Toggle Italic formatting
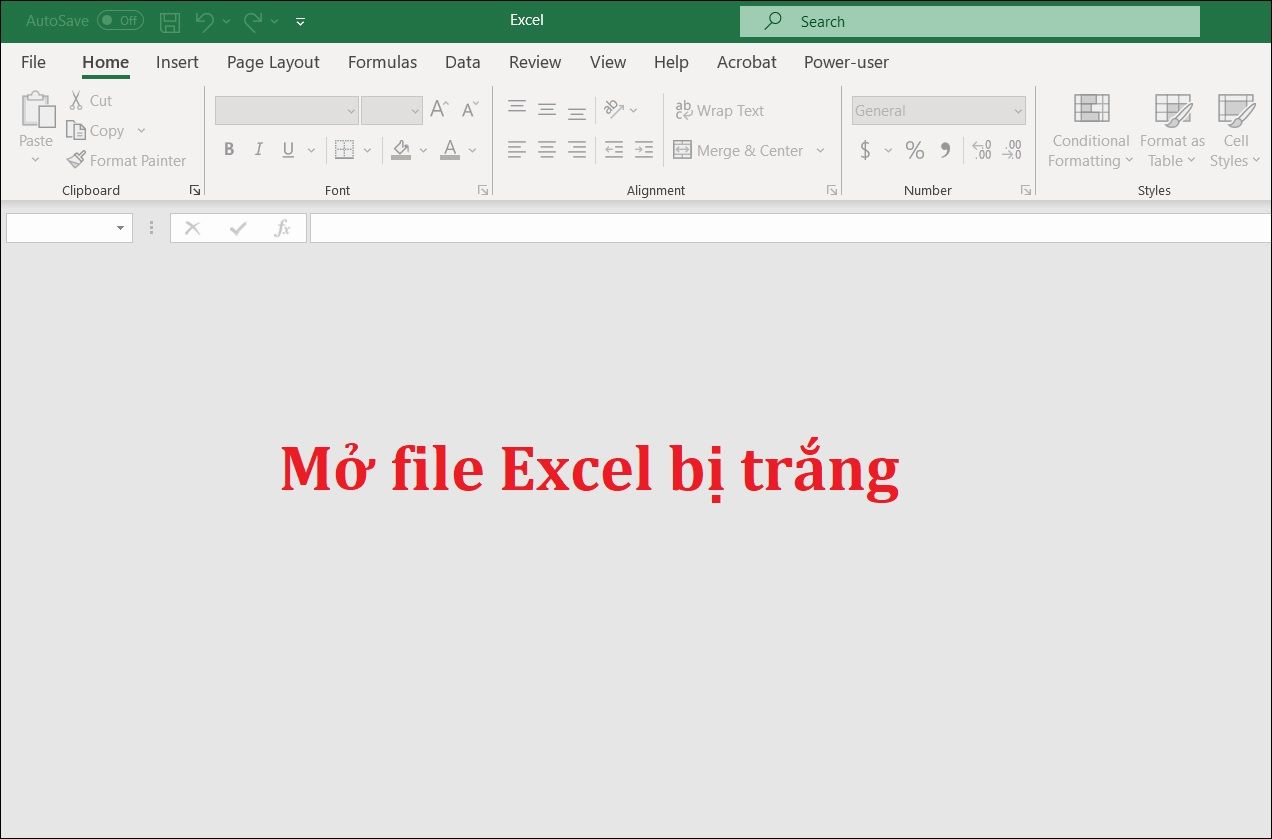Viewport: 1272px width, 839px height. tap(259, 150)
